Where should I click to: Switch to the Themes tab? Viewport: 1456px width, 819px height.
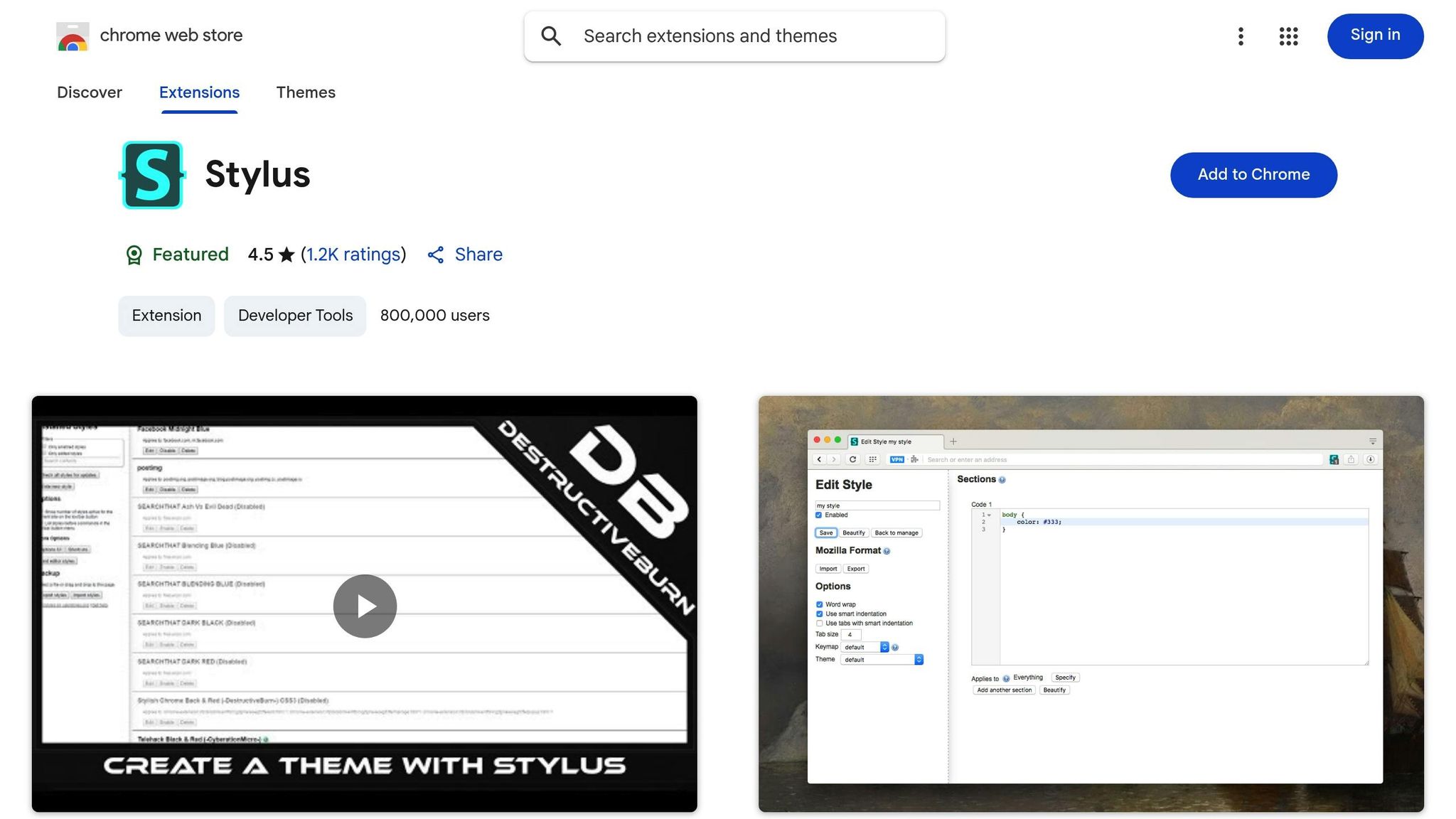306,92
